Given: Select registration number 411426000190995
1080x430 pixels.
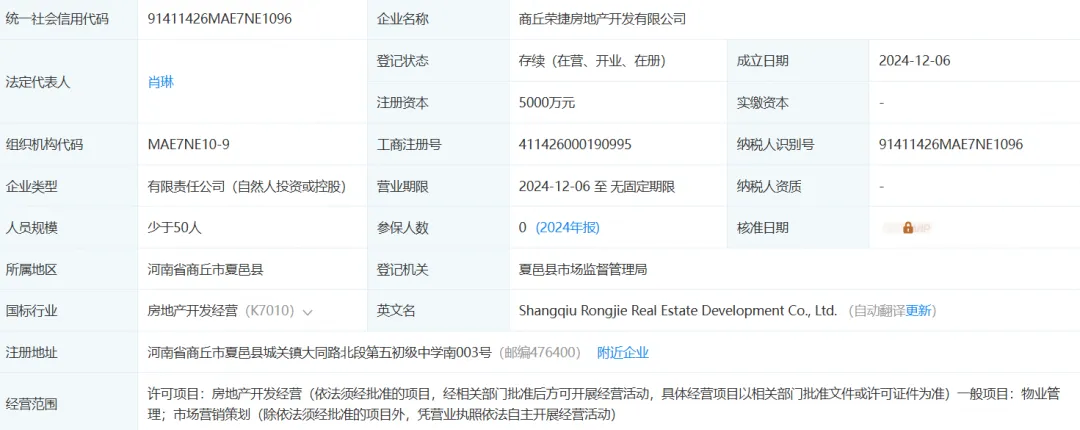Looking at the screenshot, I should coord(575,144).
